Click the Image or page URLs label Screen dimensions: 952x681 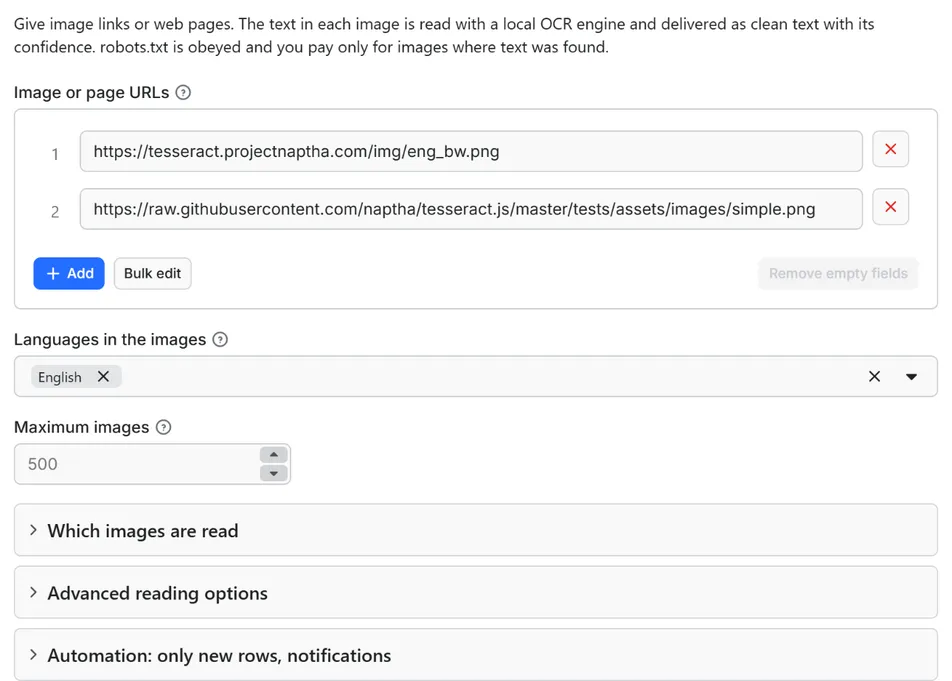pos(92,92)
